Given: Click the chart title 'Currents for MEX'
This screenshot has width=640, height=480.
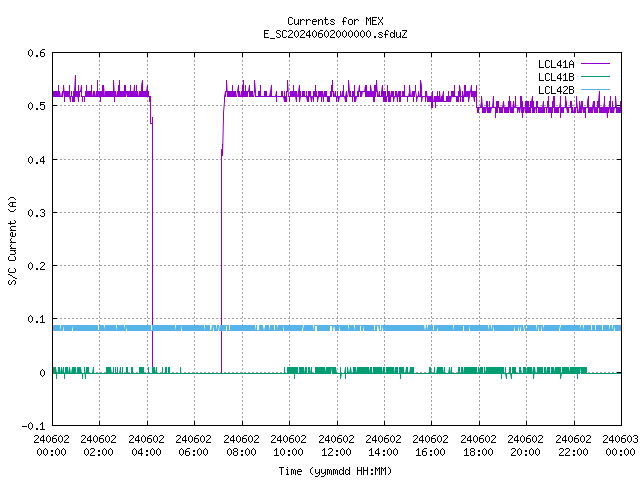Looking at the screenshot, I should [x=335, y=21].
